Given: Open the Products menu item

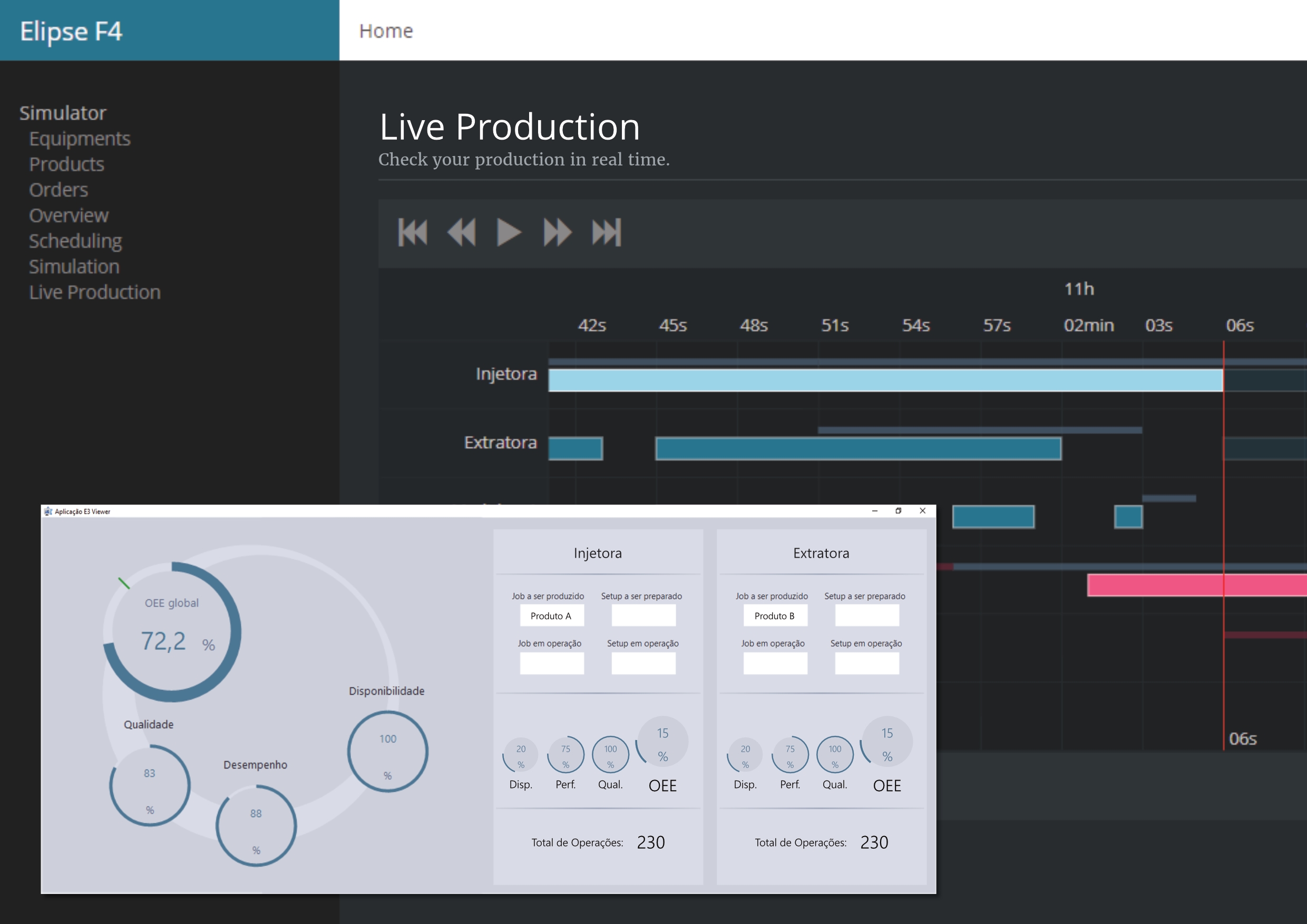Looking at the screenshot, I should pos(66,164).
